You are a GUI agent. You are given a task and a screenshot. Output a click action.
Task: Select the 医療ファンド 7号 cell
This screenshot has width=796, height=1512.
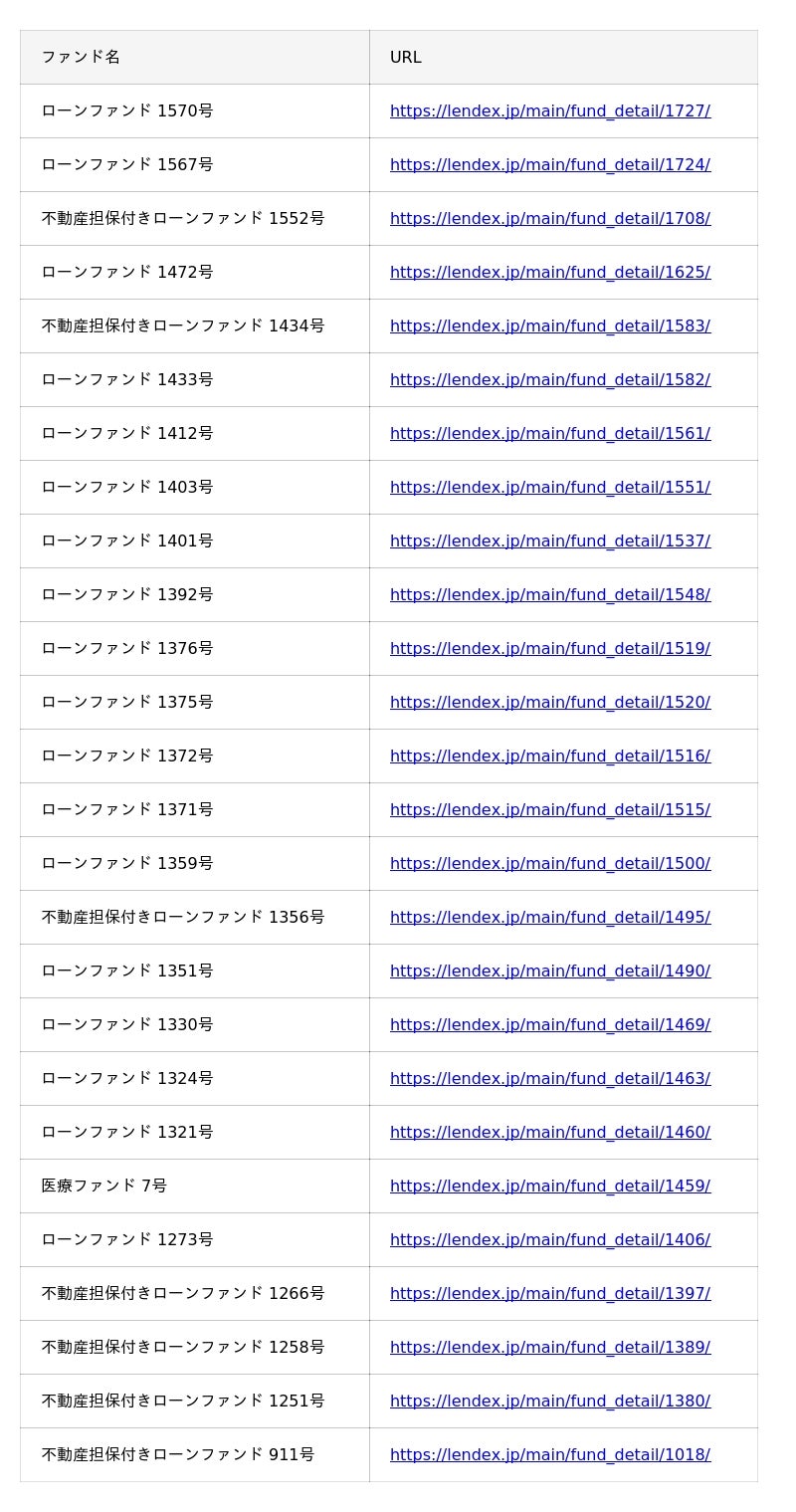pos(104,1187)
